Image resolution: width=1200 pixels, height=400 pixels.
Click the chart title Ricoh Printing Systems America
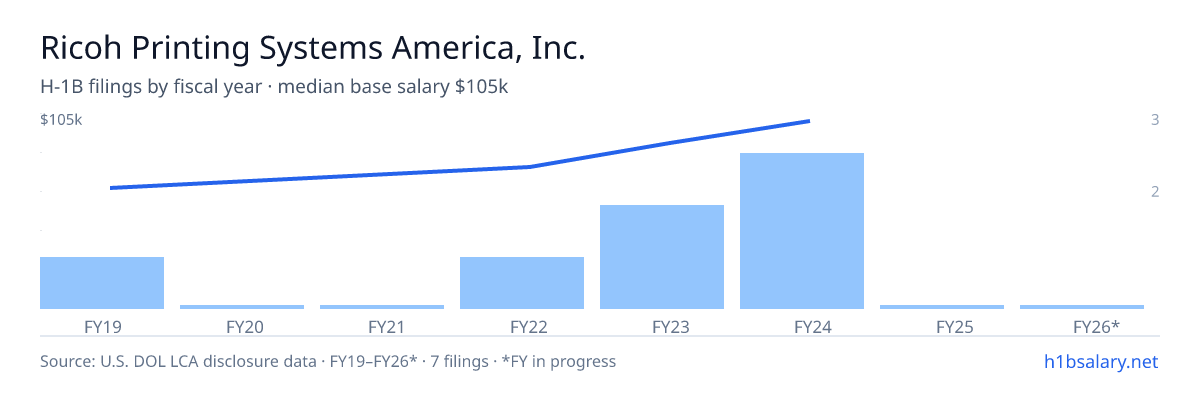(312, 49)
